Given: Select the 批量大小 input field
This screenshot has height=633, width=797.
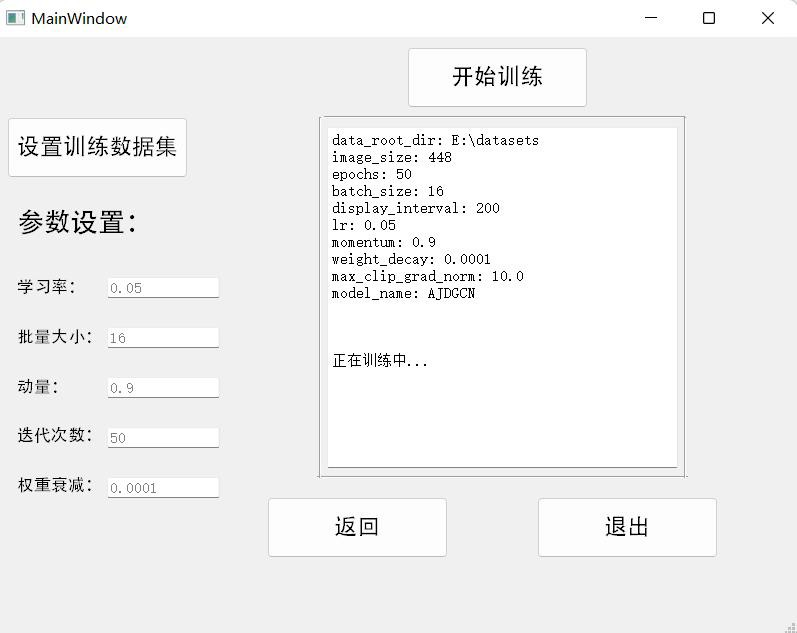Looking at the screenshot, I should pyautogui.click(x=163, y=338).
